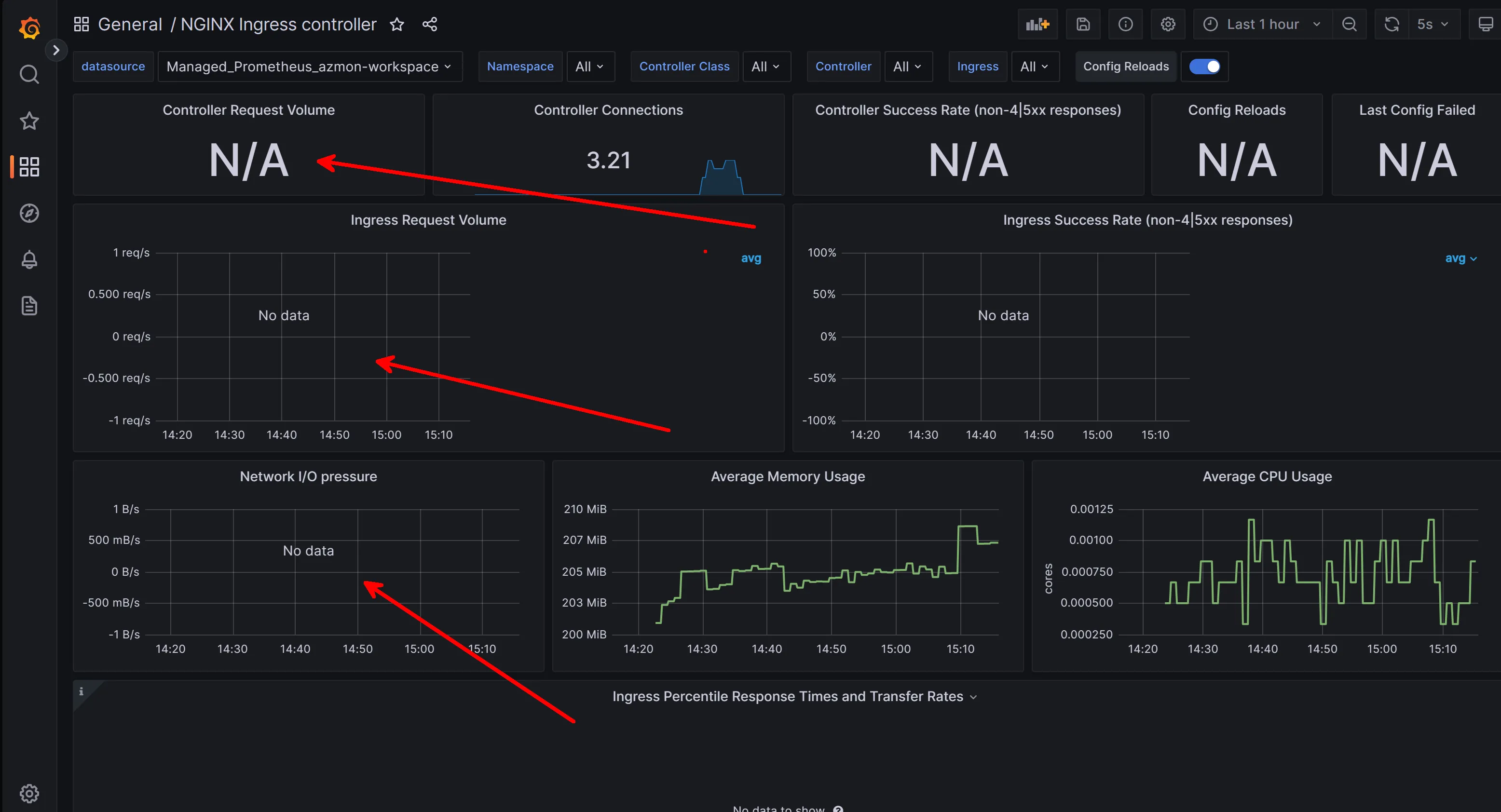
Task: Open the Namespace All dropdown
Action: pos(589,67)
